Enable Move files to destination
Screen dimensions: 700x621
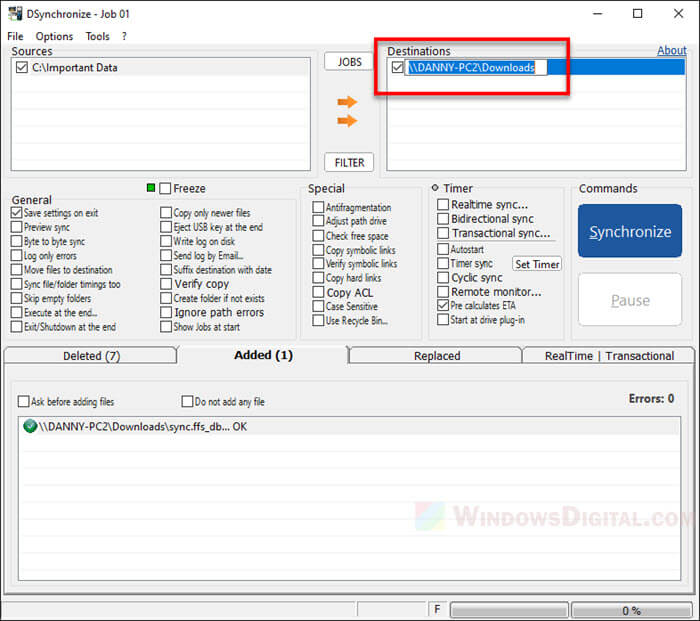click(17, 270)
